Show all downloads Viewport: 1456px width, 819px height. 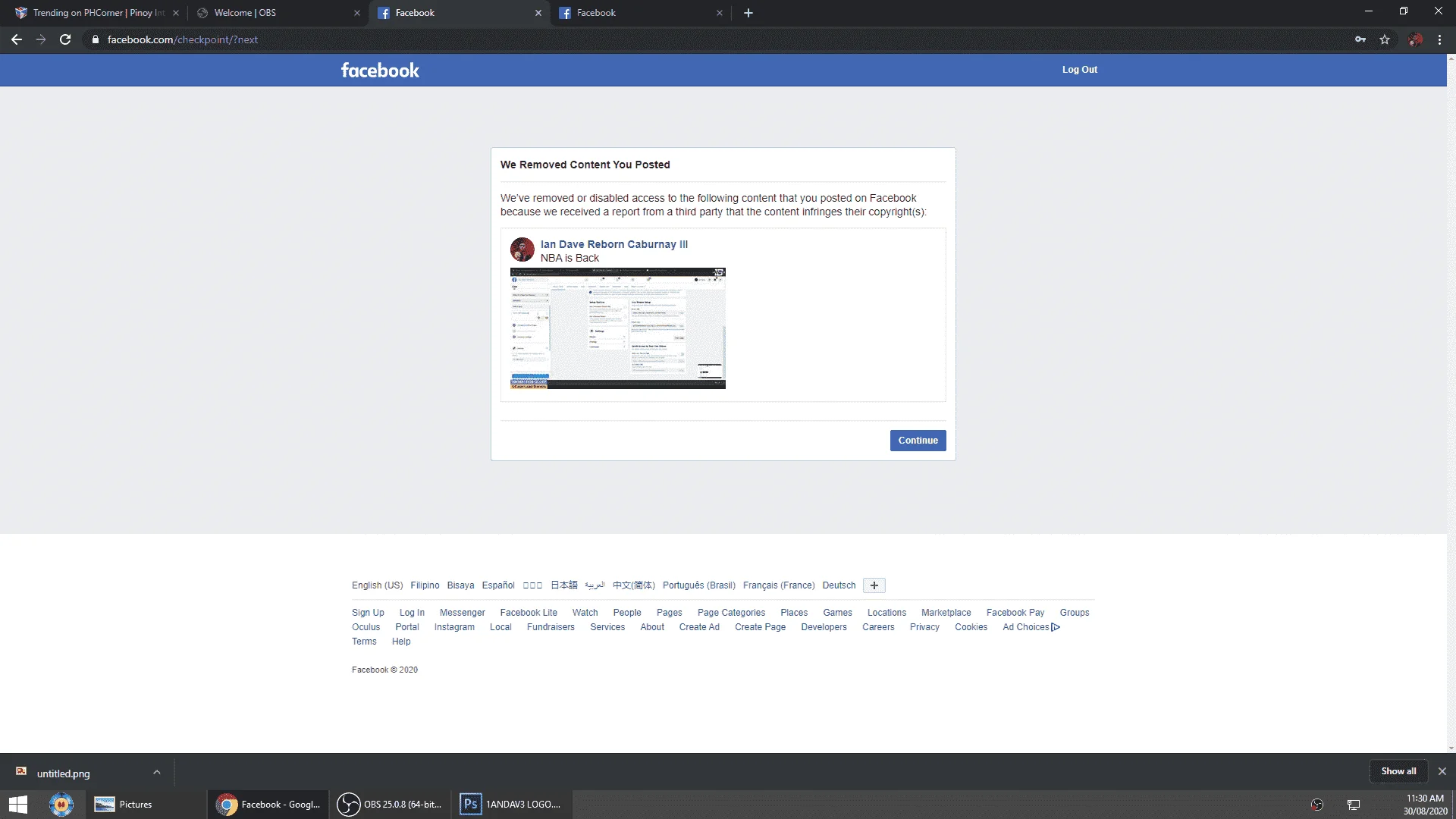(1398, 771)
